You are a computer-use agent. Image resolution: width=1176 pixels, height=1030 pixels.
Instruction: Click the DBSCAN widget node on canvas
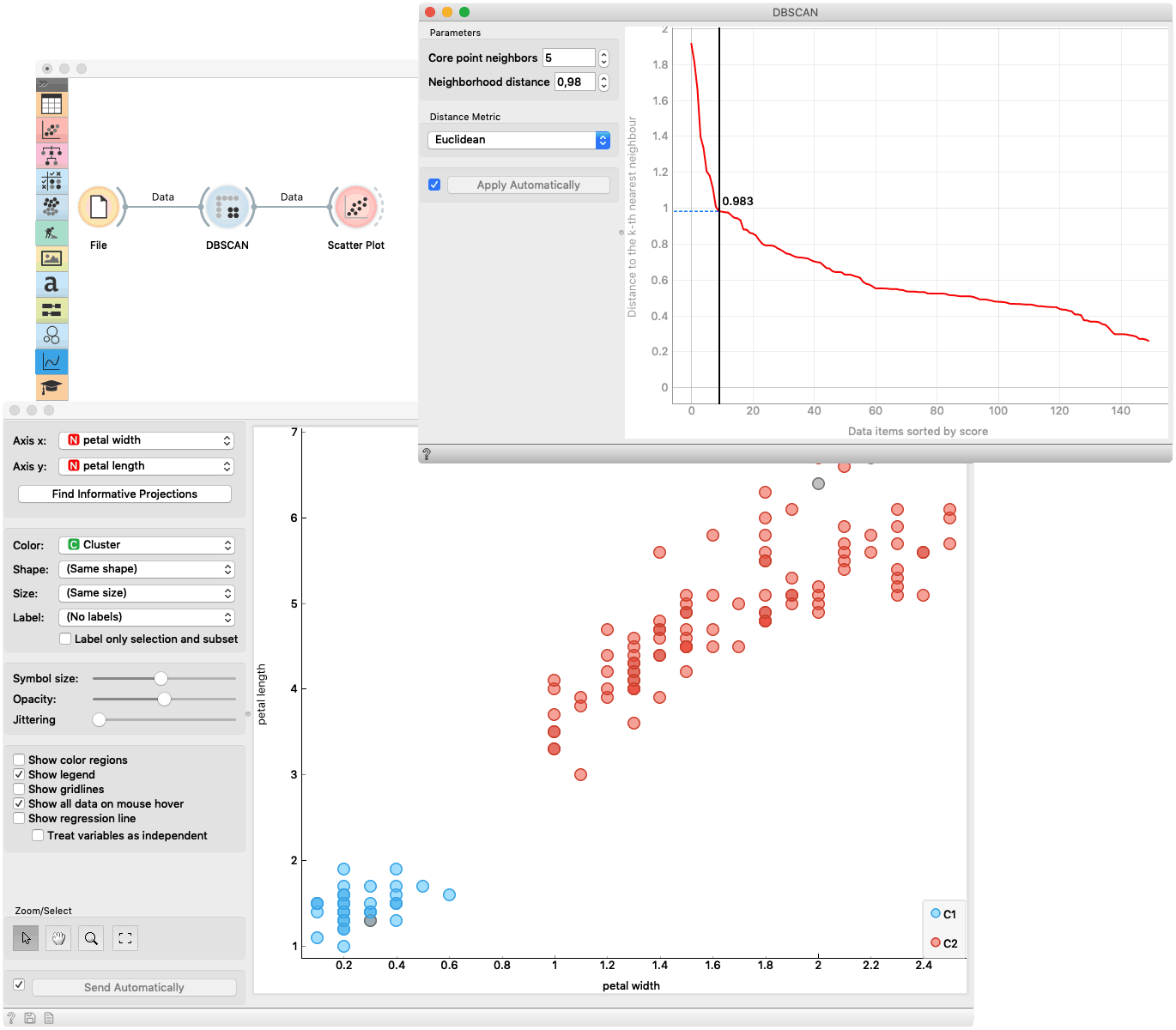pos(227,208)
